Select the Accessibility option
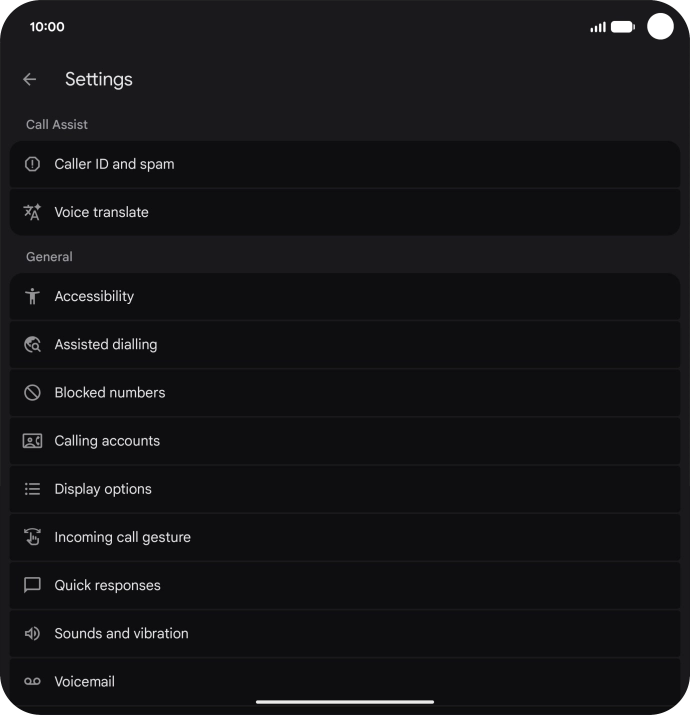Screen dimensions: 690x715 click(x=344, y=296)
